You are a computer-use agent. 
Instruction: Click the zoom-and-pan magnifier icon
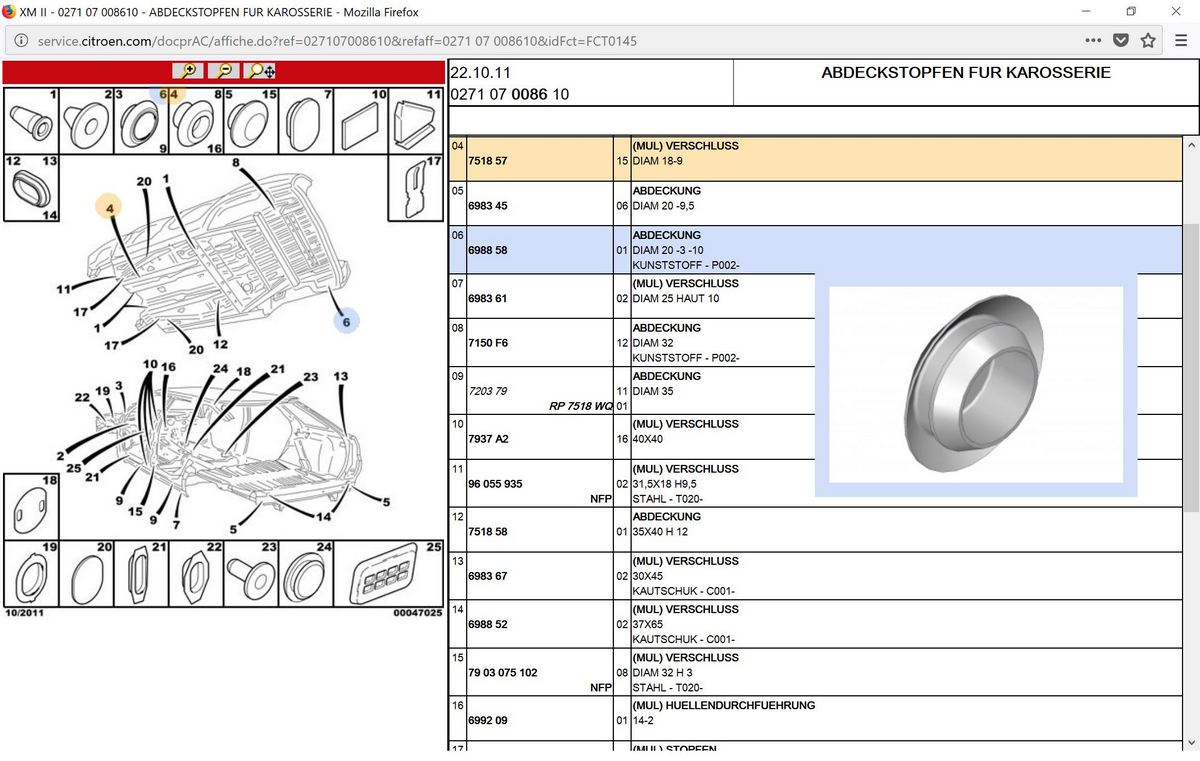click(261, 71)
